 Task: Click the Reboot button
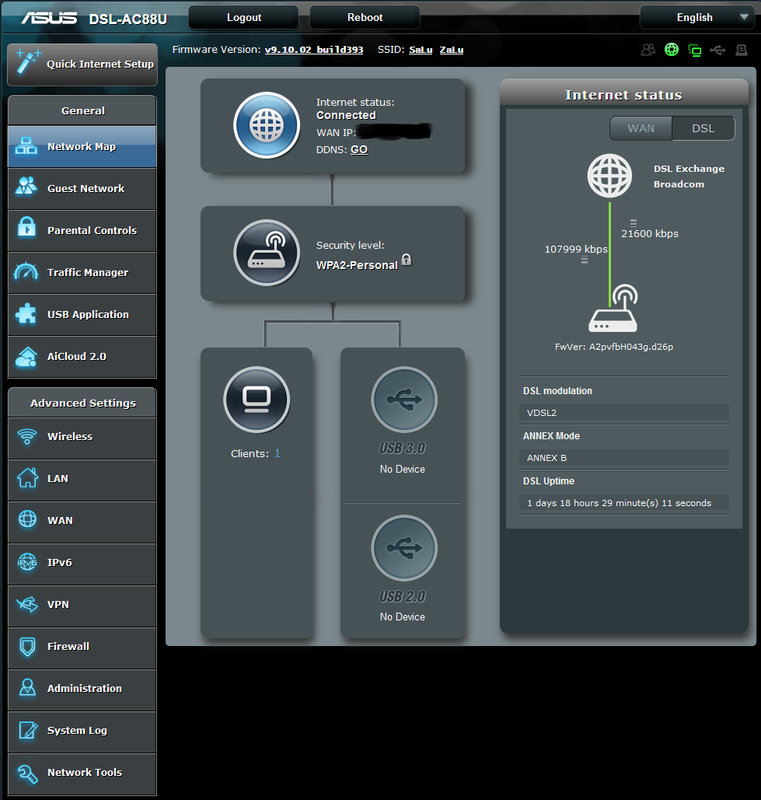coord(365,17)
